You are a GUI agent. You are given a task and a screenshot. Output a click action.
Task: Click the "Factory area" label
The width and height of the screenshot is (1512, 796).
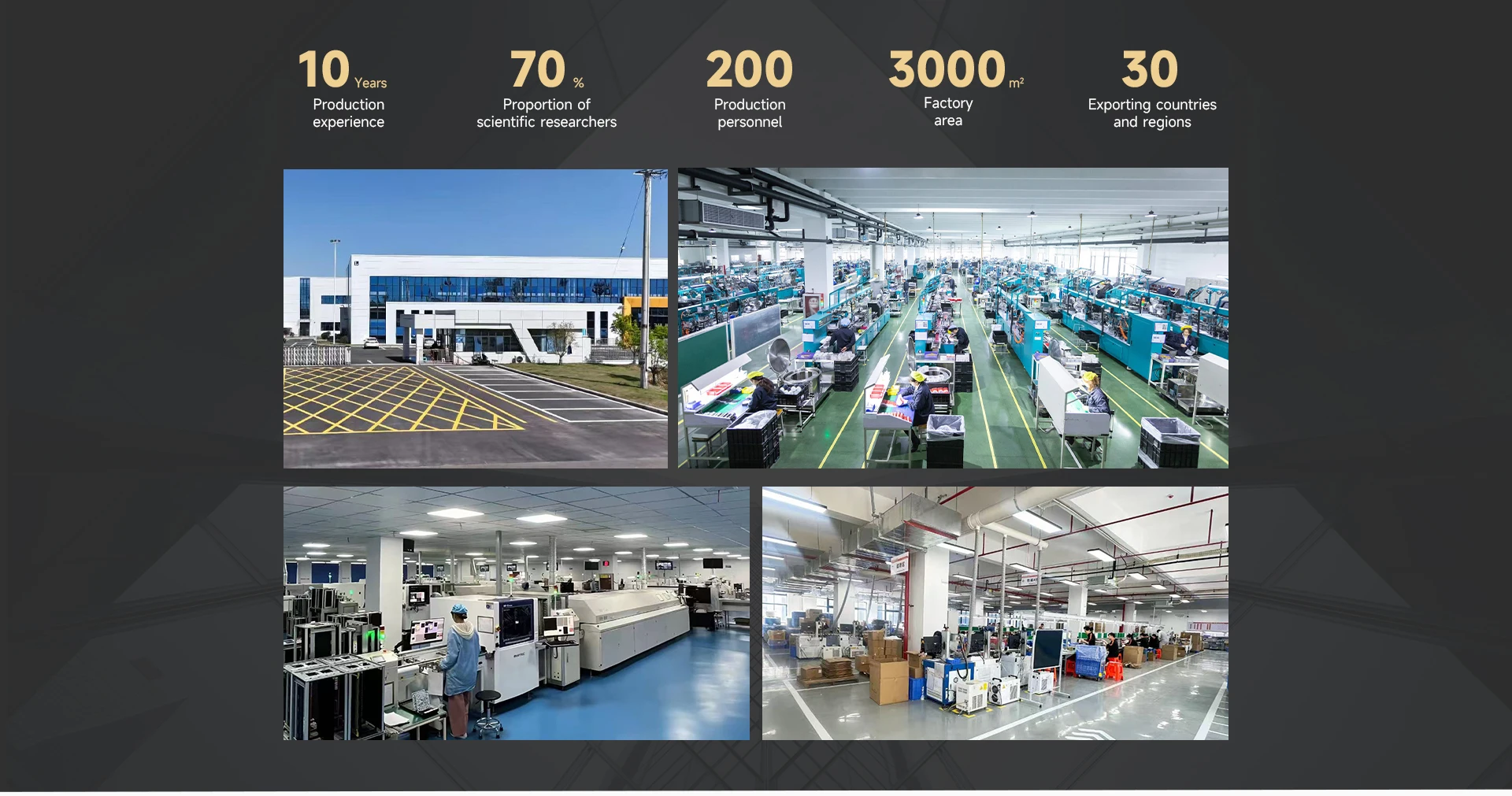tap(948, 112)
